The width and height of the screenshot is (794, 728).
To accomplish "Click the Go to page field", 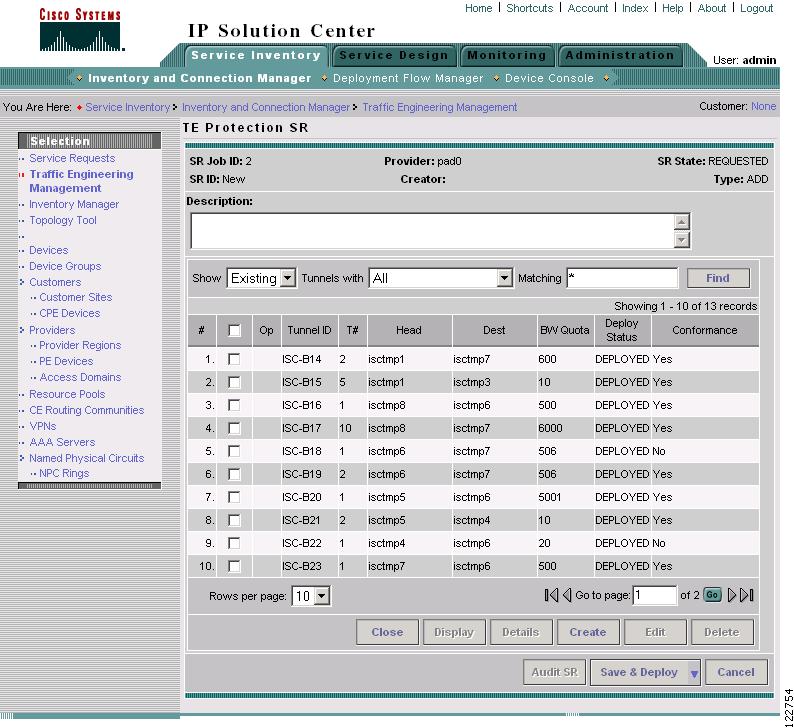I will click(x=654, y=595).
